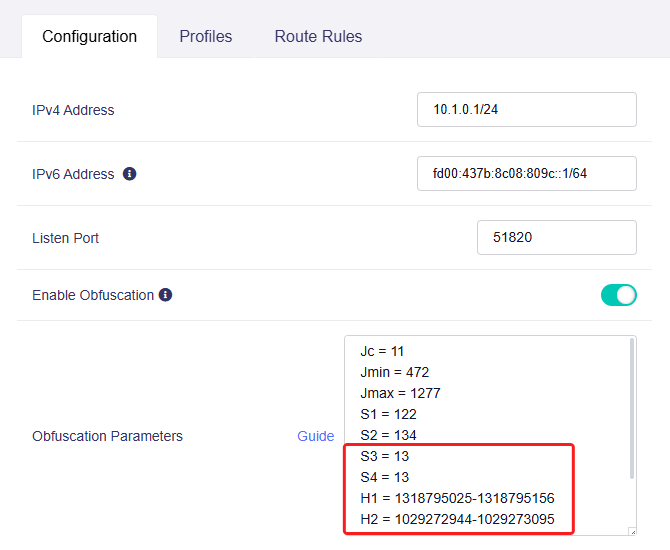Click the IPv4 Address label
670x550 pixels.
click(73, 110)
